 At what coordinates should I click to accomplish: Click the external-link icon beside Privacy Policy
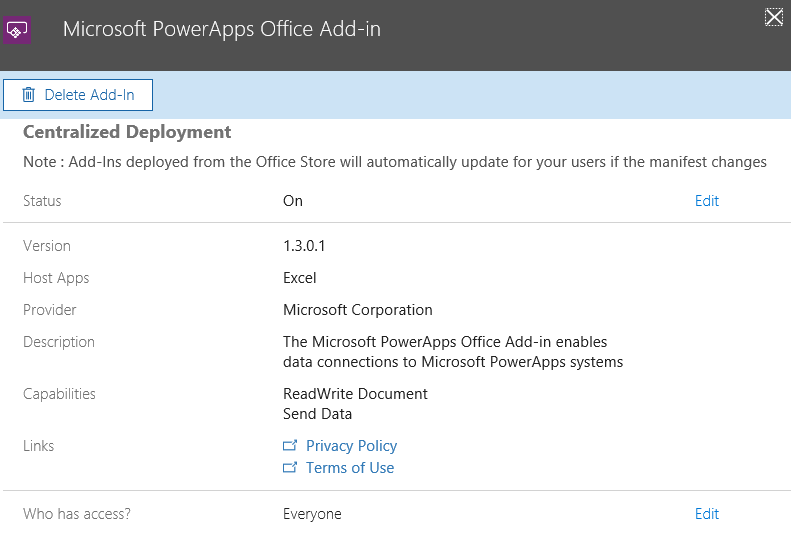(x=290, y=446)
